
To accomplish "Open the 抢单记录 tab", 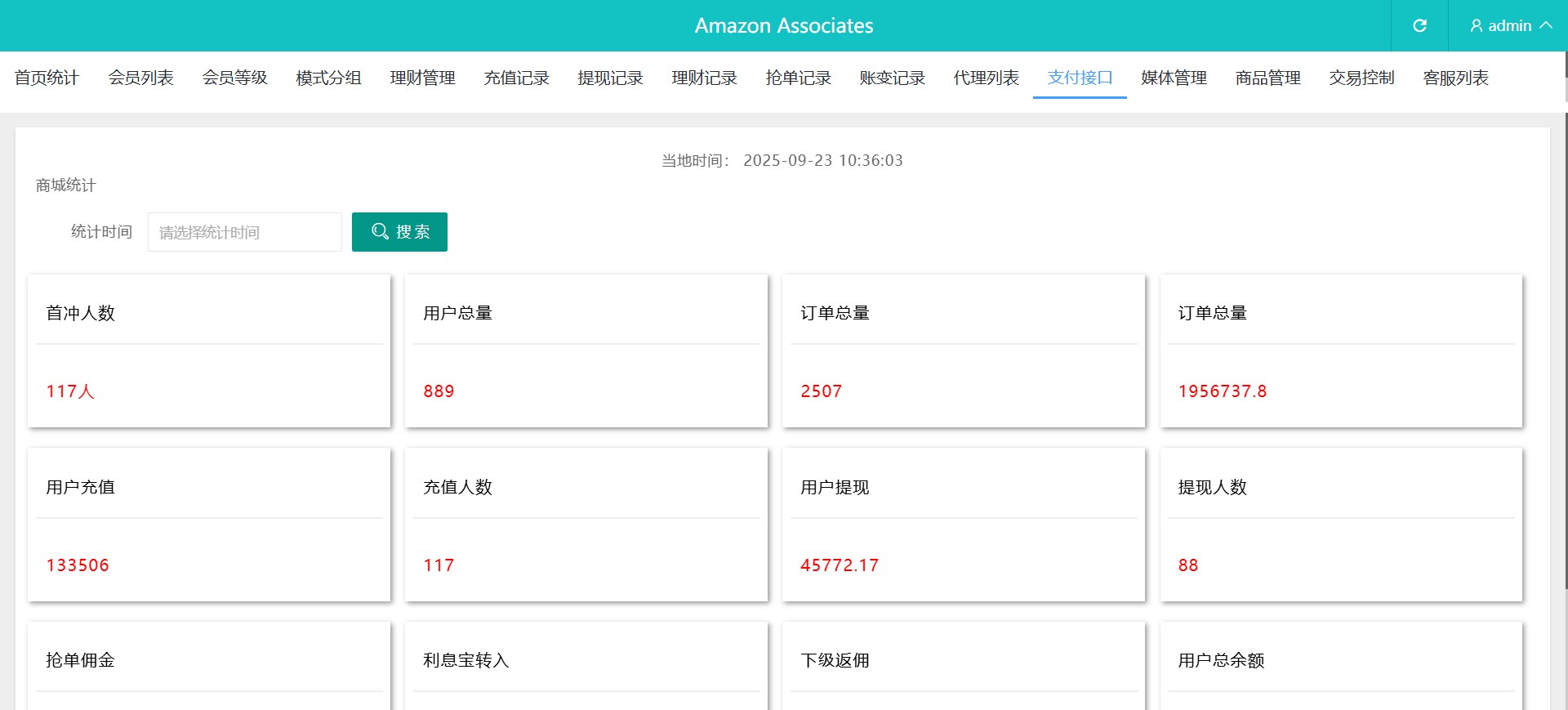I will [x=798, y=78].
